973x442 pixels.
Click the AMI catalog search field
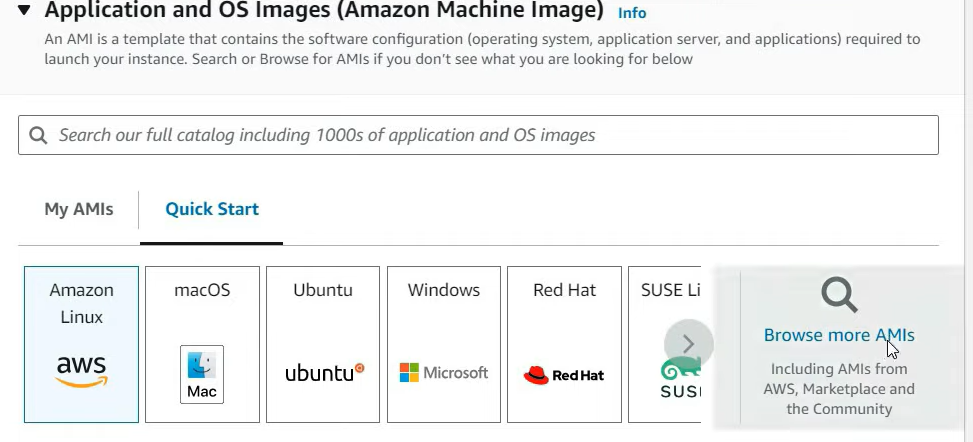tap(478, 135)
